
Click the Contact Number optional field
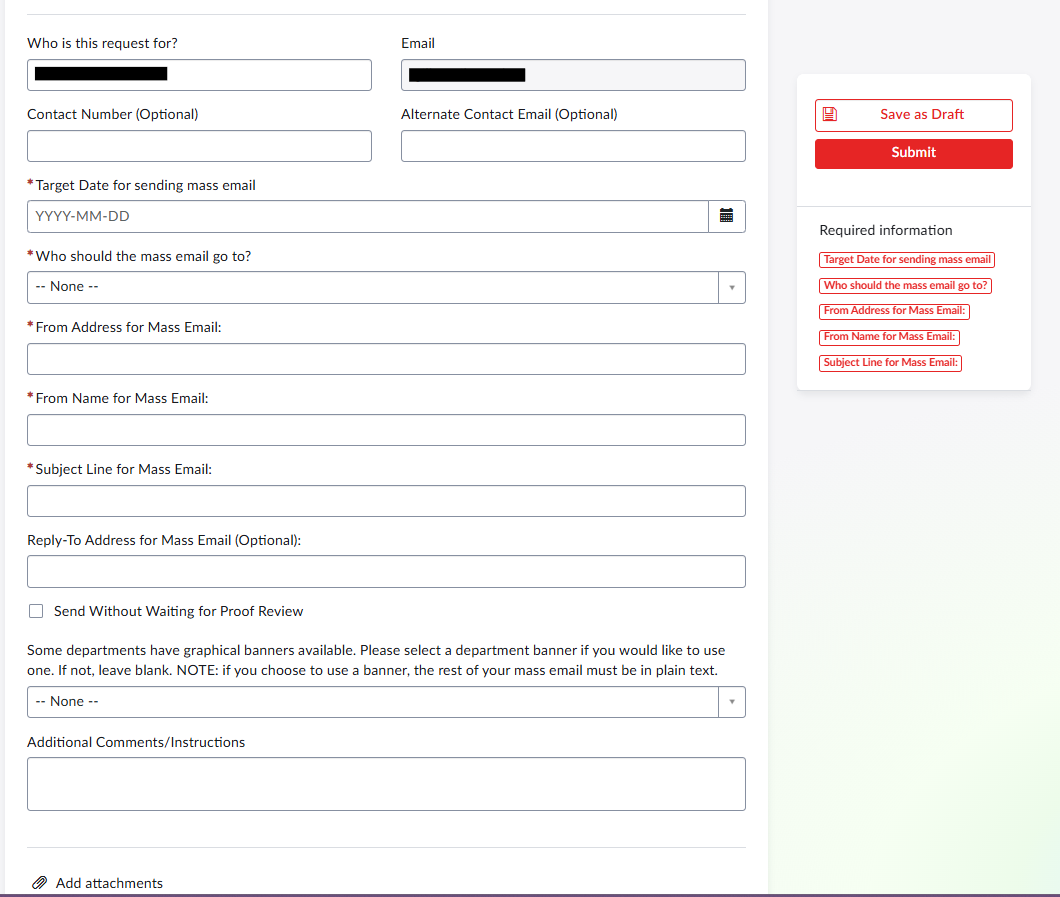(199, 146)
